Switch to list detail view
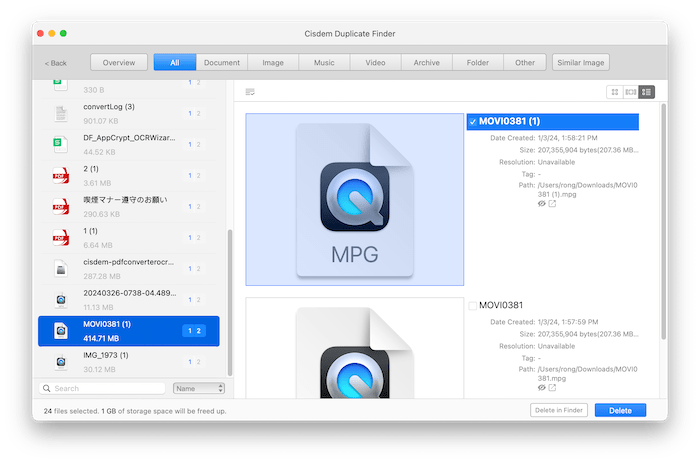 646,92
